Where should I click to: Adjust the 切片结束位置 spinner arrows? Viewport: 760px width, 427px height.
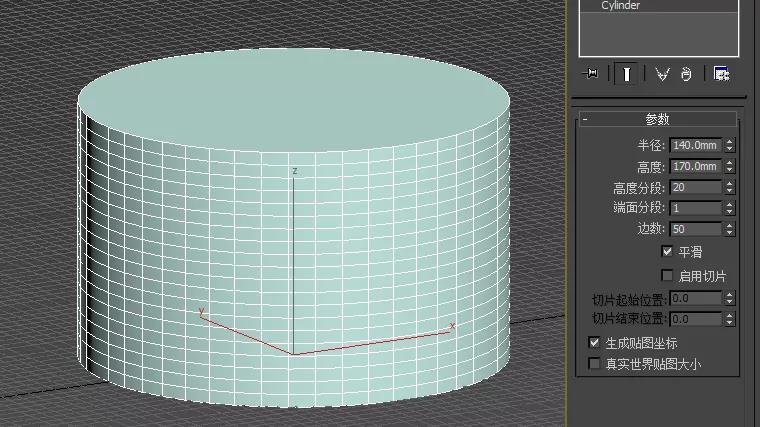pyautogui.click(x=729, y=319)
